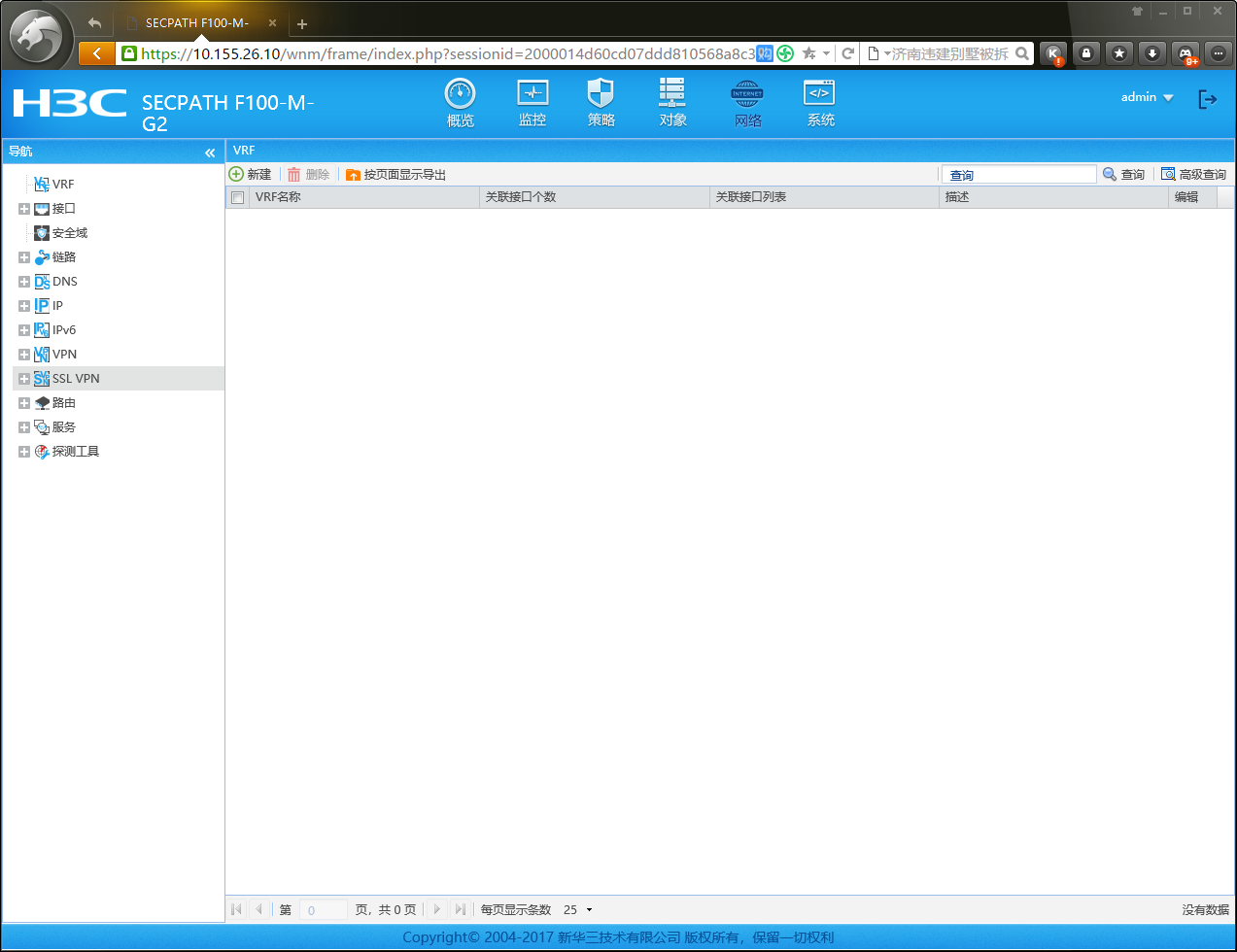Select 探测工具 in navigation tree

(x=76, y=452)
